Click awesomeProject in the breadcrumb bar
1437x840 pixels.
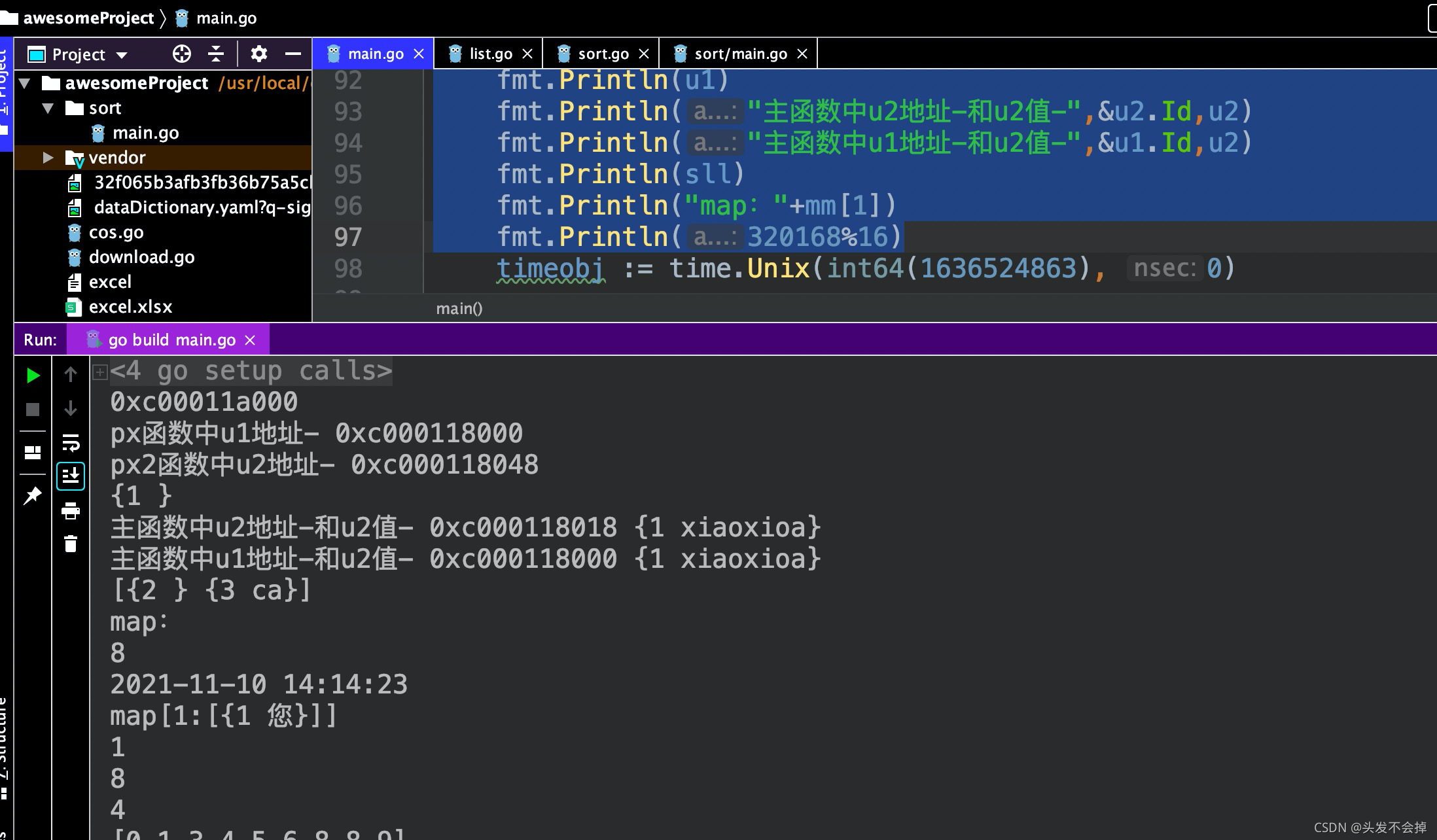(88, 18)
